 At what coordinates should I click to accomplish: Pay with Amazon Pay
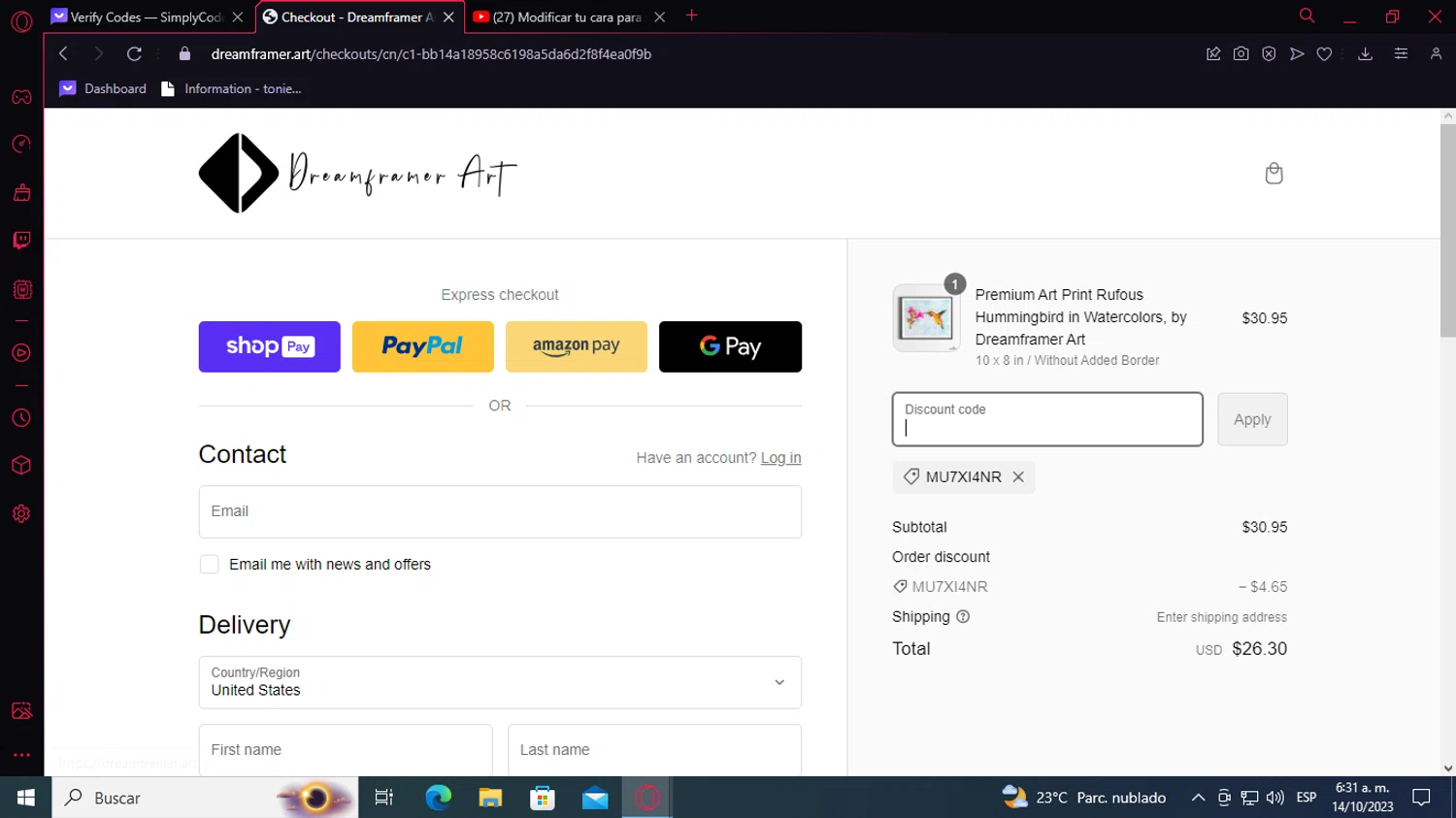click(577, 346)
